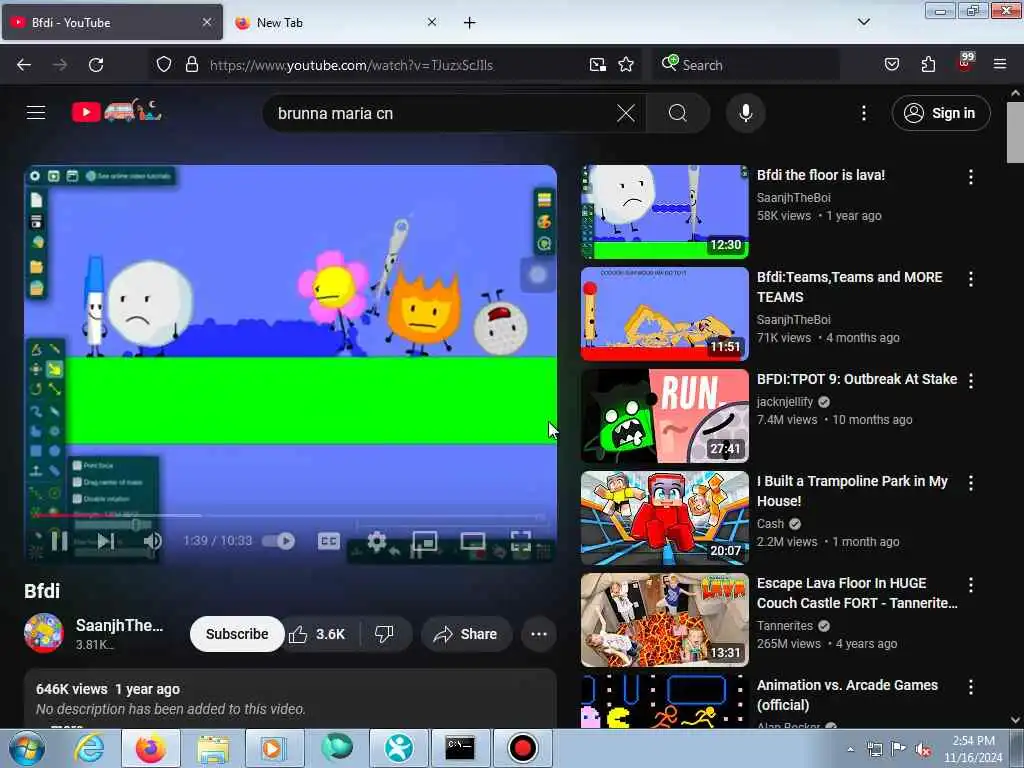This screenshot has width=1024, height=768.
Task: Open Windows Explorer folder on taskbar
Action: click(213, 748)
